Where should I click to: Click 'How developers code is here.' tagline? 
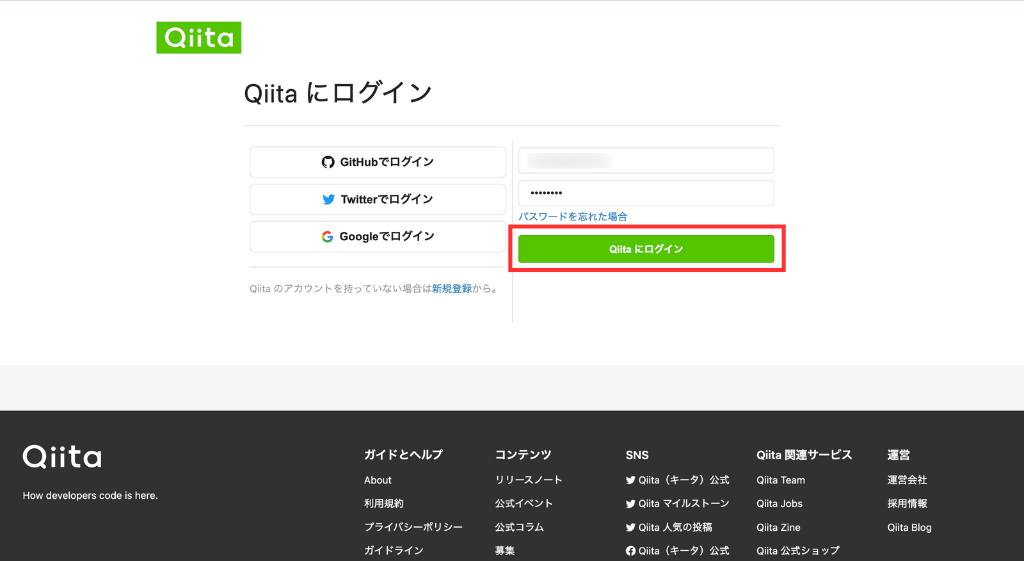[x=90, y=496]
